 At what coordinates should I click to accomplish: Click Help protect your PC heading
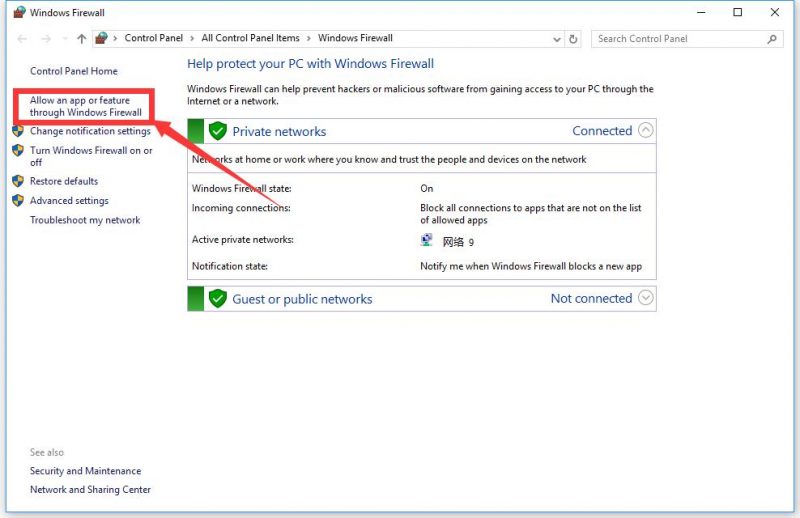(x=310, y=64)
